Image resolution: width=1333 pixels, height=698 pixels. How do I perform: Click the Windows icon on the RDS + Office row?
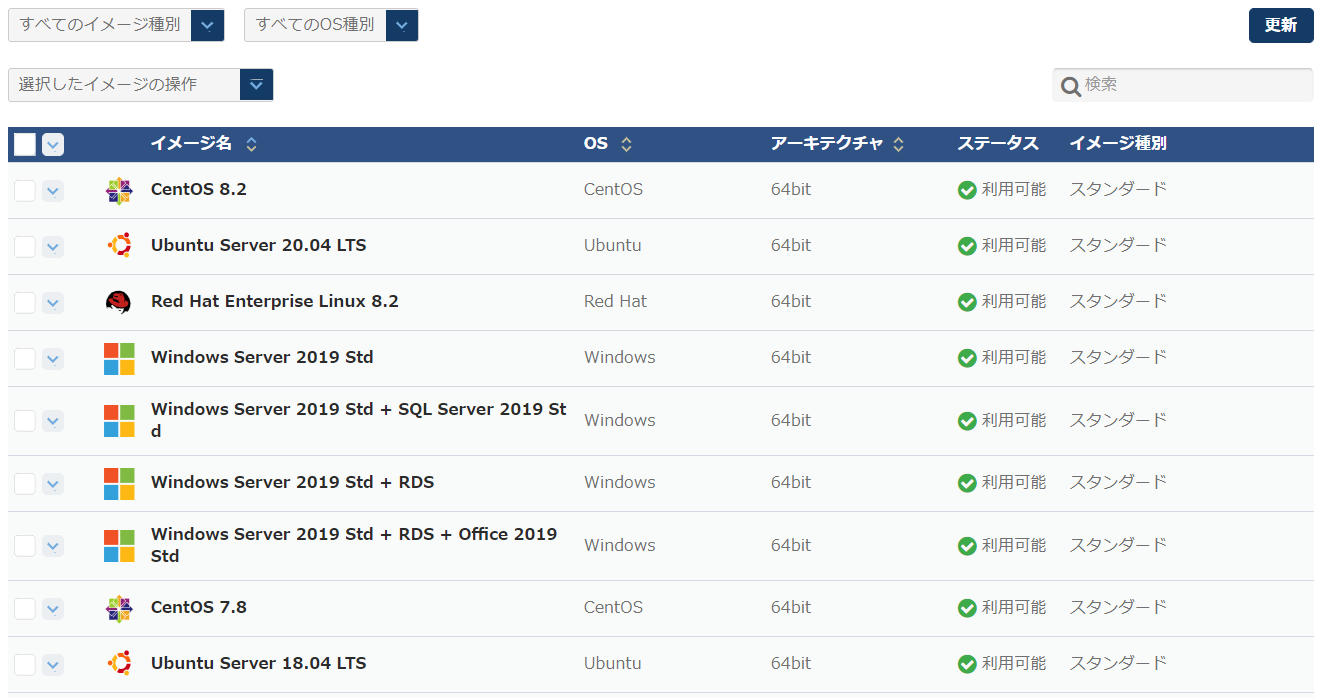coord(119,545)
